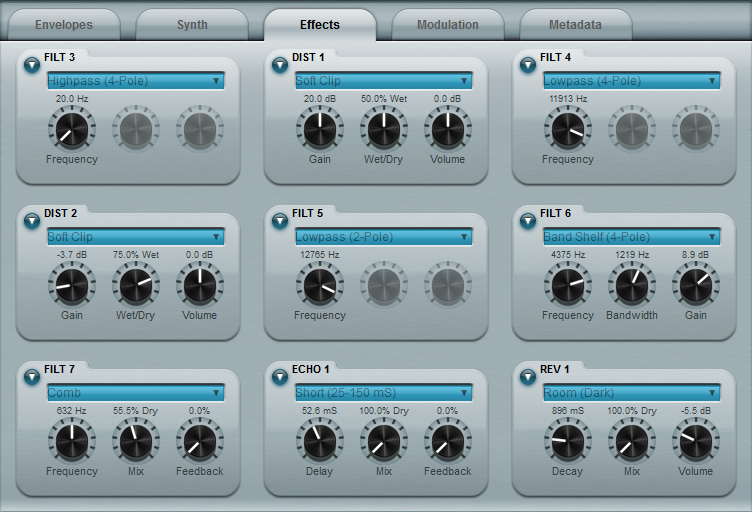Image resolution: width=752 pixels, height=512 pixels.
Task: Click the FILT 7 Frequency knob
Action: 72,441
